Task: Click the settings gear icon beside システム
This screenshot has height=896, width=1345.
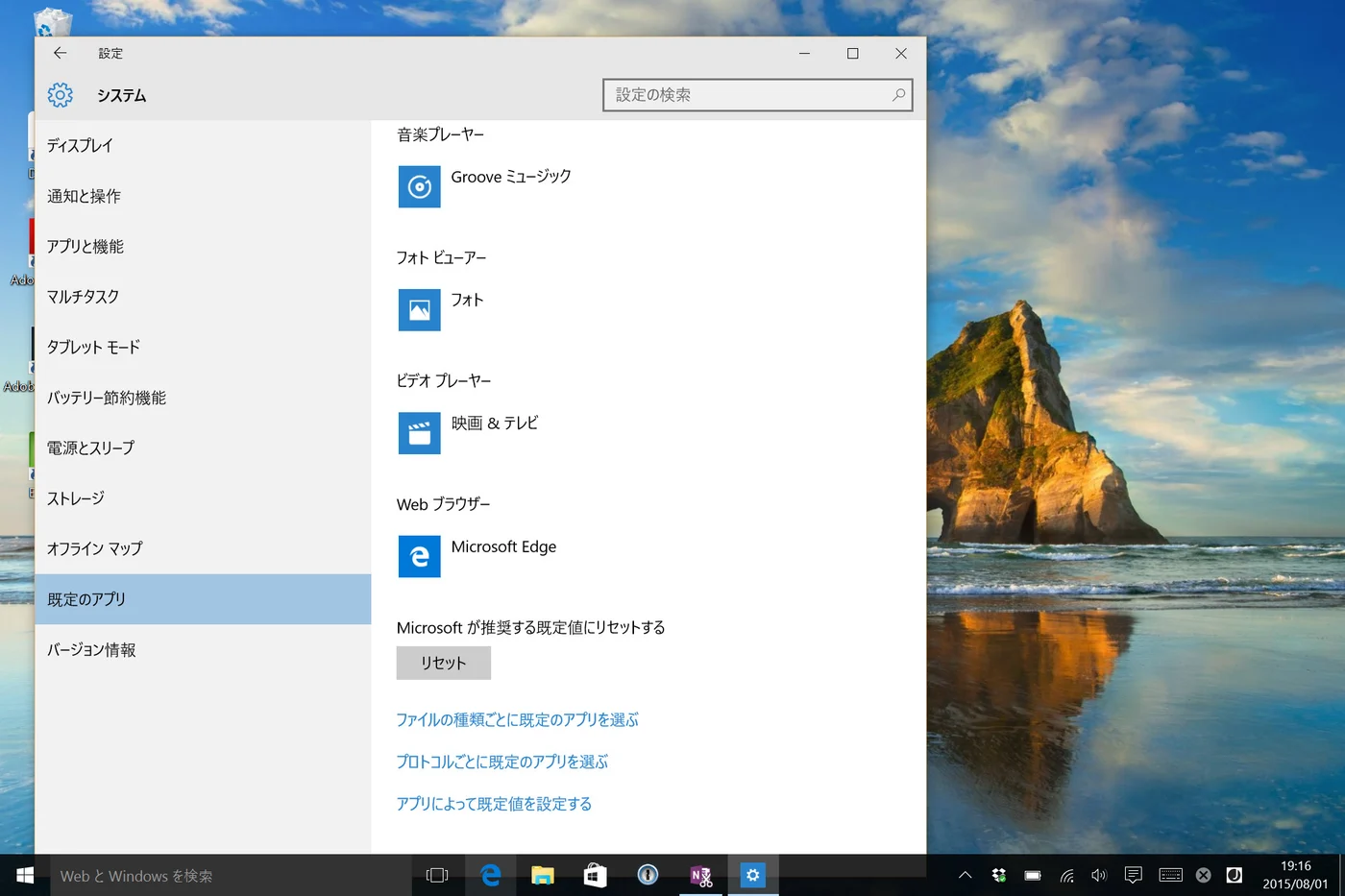Action: click(61, 95)
